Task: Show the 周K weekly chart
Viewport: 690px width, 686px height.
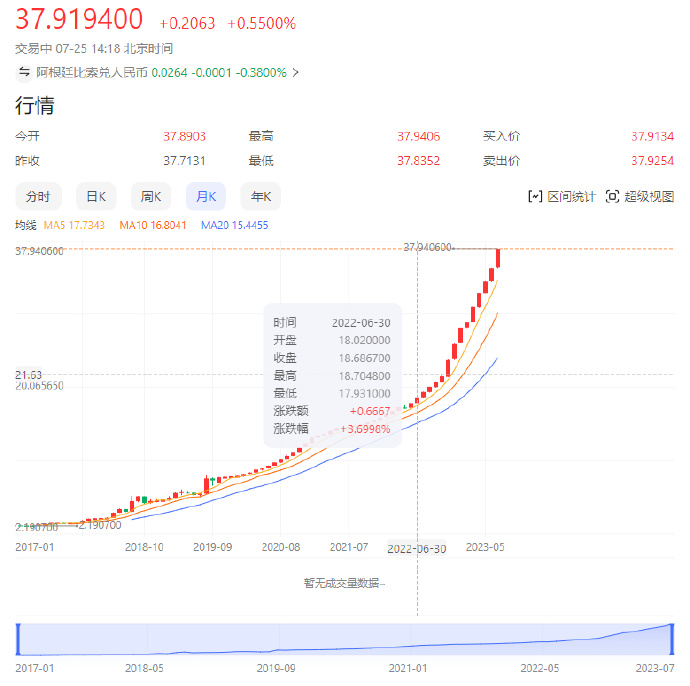Action: (151, 196)
